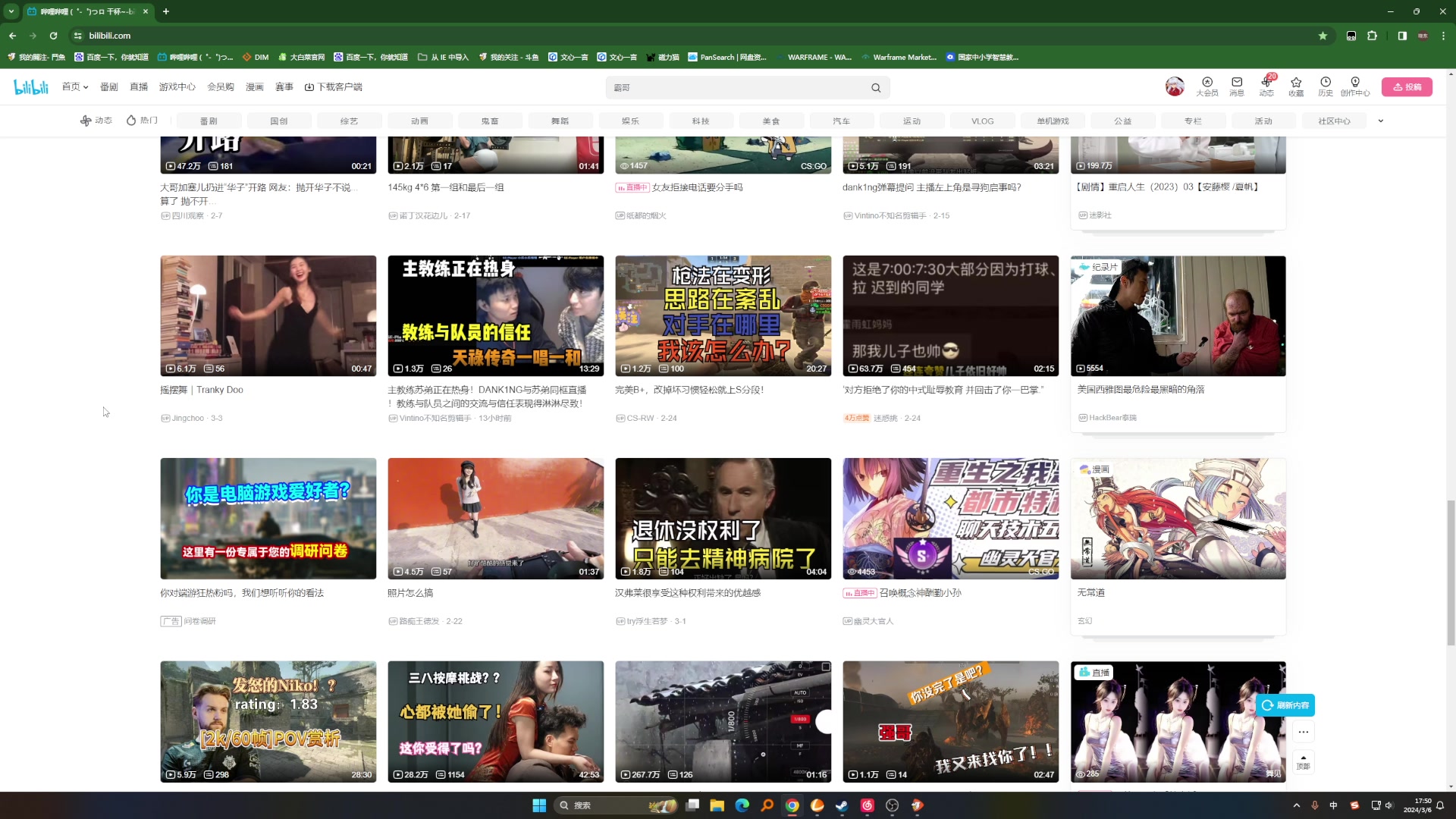Click the Windows taskbar search box

coord(616,805)
